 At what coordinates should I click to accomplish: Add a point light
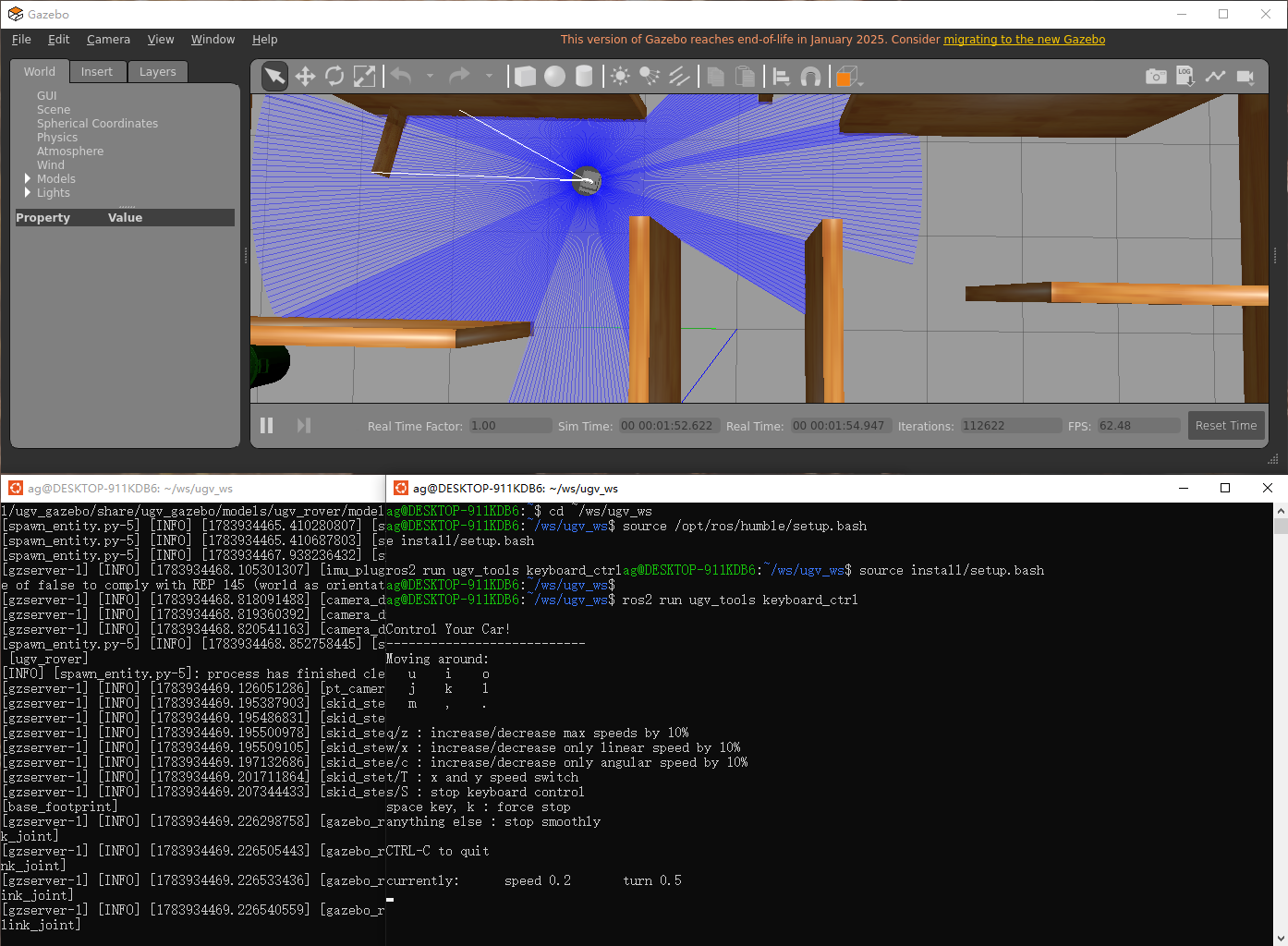pos(620,77)
